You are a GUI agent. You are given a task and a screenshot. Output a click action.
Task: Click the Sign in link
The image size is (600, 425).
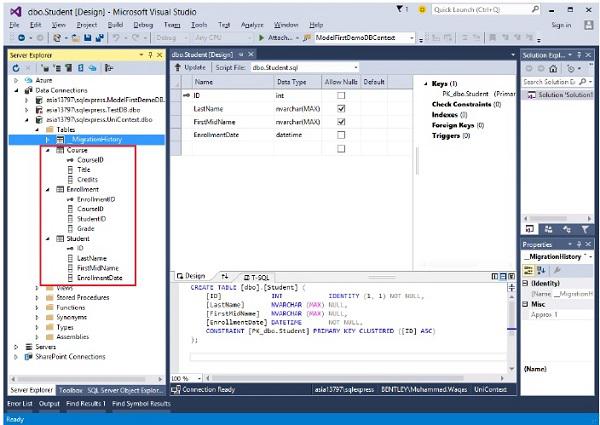pyautogui.click(x=561, y=24)
